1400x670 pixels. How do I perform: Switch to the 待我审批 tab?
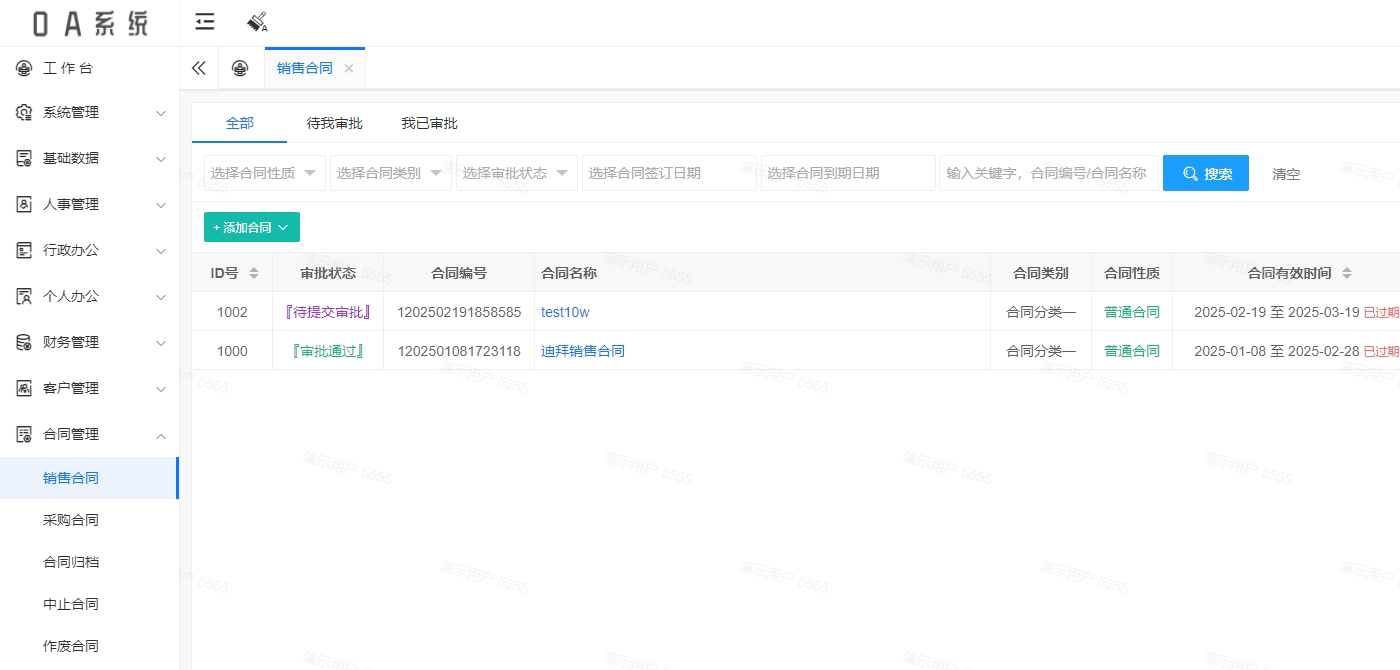click(334, 123)
